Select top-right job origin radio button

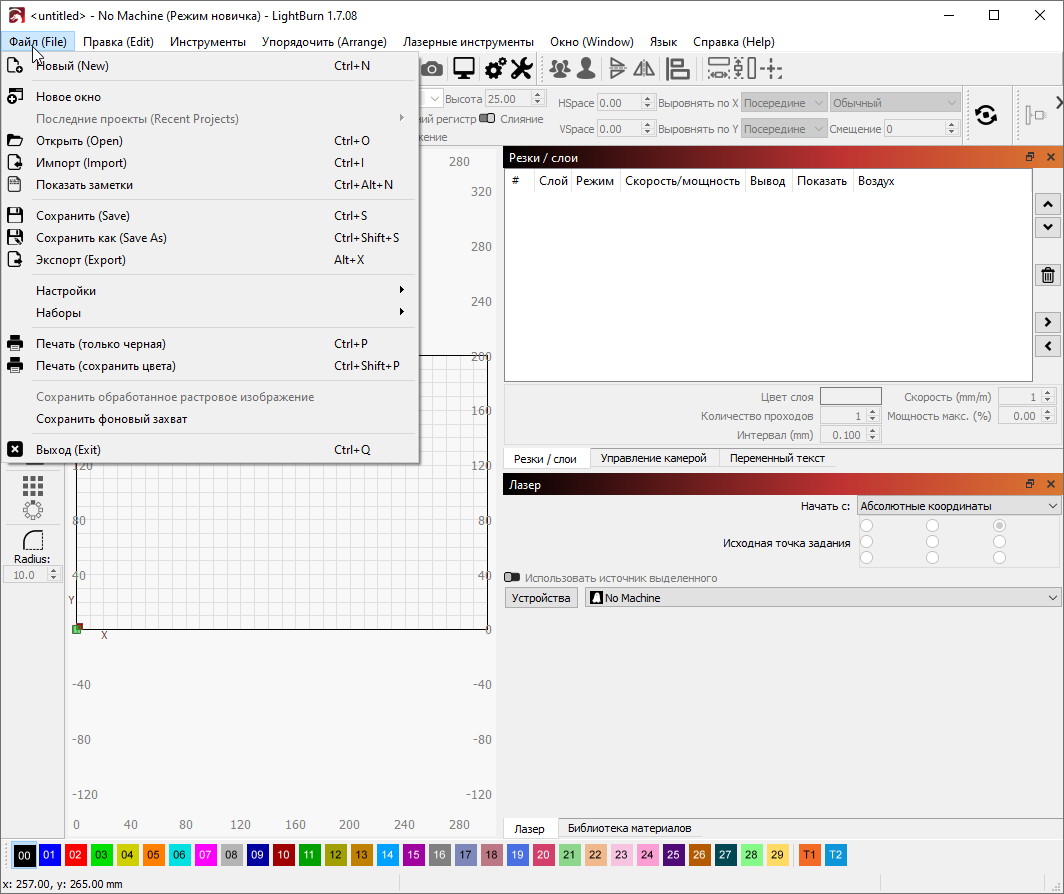(x=999, y=525)
